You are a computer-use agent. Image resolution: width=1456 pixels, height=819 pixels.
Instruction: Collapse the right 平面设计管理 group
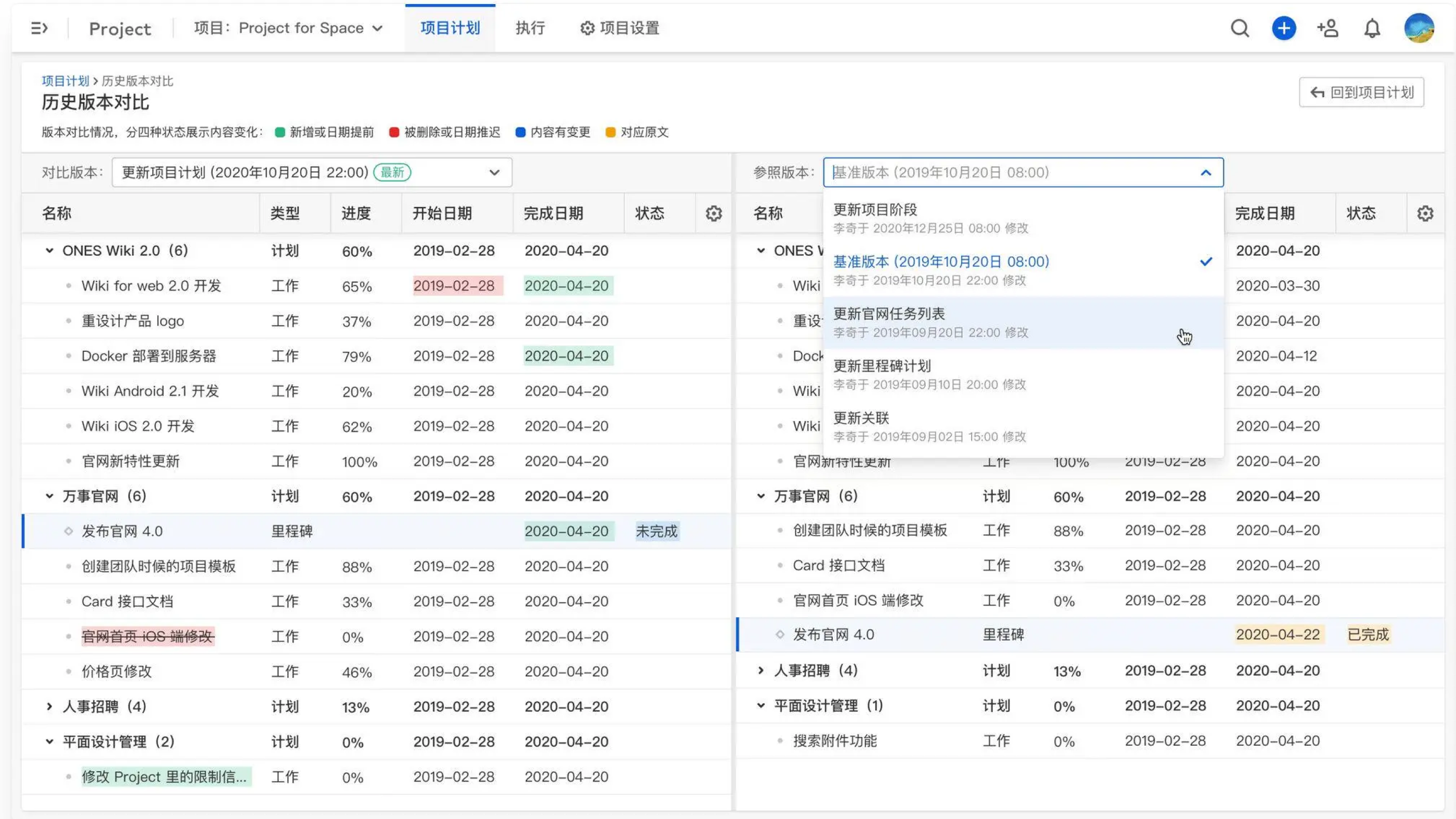click(x=761, y=705)
